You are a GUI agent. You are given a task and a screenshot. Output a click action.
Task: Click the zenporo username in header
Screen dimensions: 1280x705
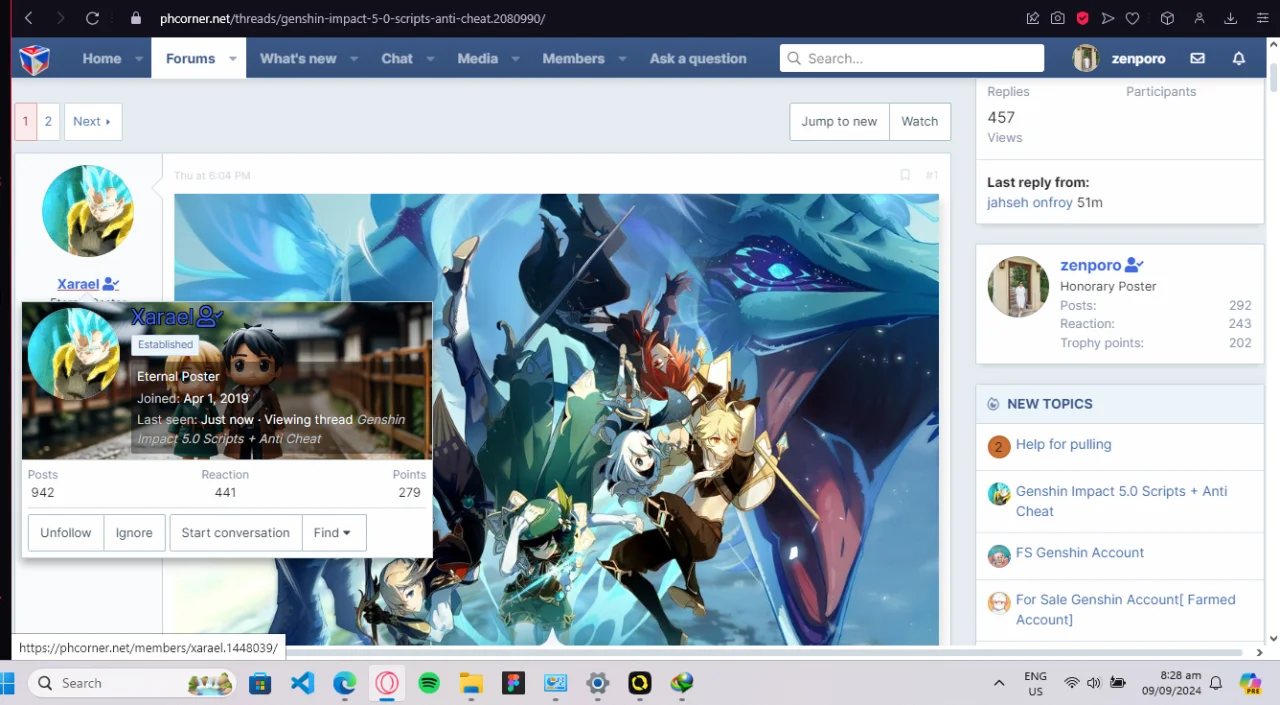1138,59
